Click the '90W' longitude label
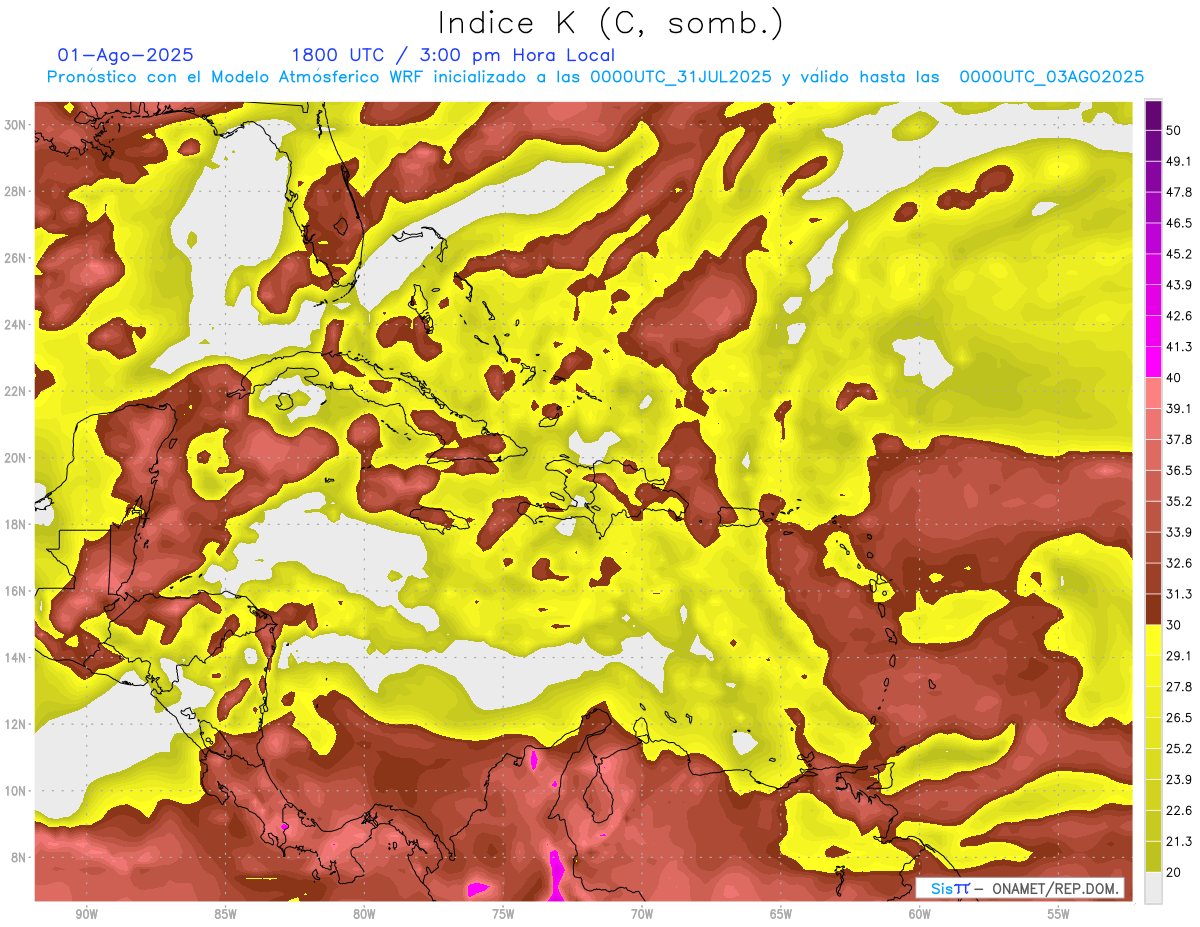The width and height of the screenshot is (1200, 927). coord(86,914)
